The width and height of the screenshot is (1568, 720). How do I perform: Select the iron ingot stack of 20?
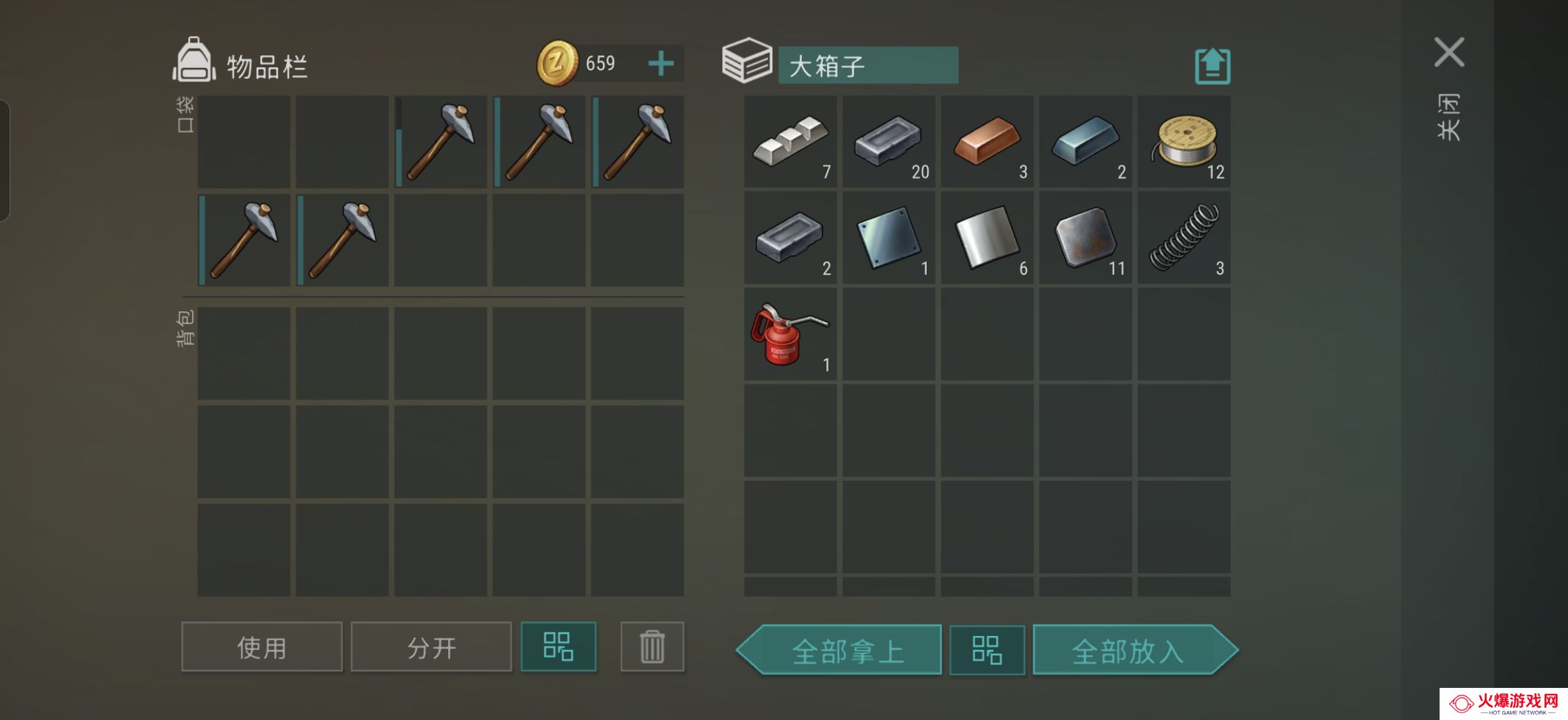(889, 141)
